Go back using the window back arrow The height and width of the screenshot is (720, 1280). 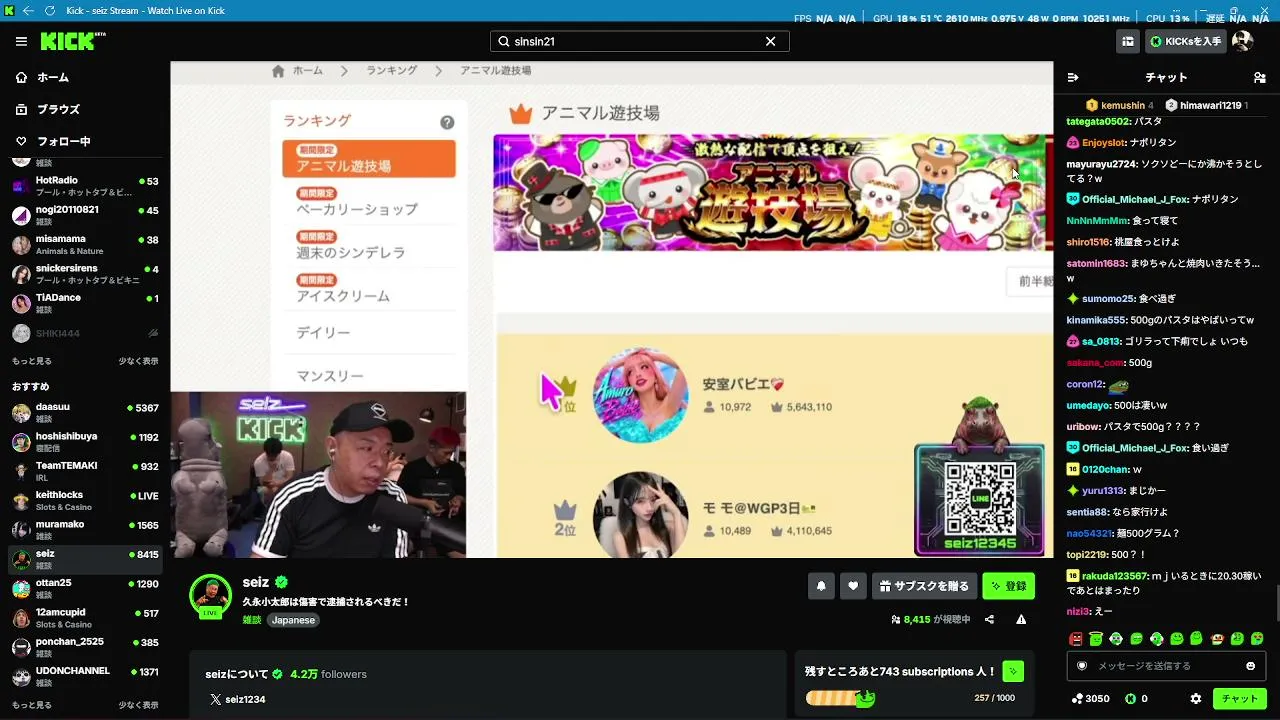click(28, 11)
